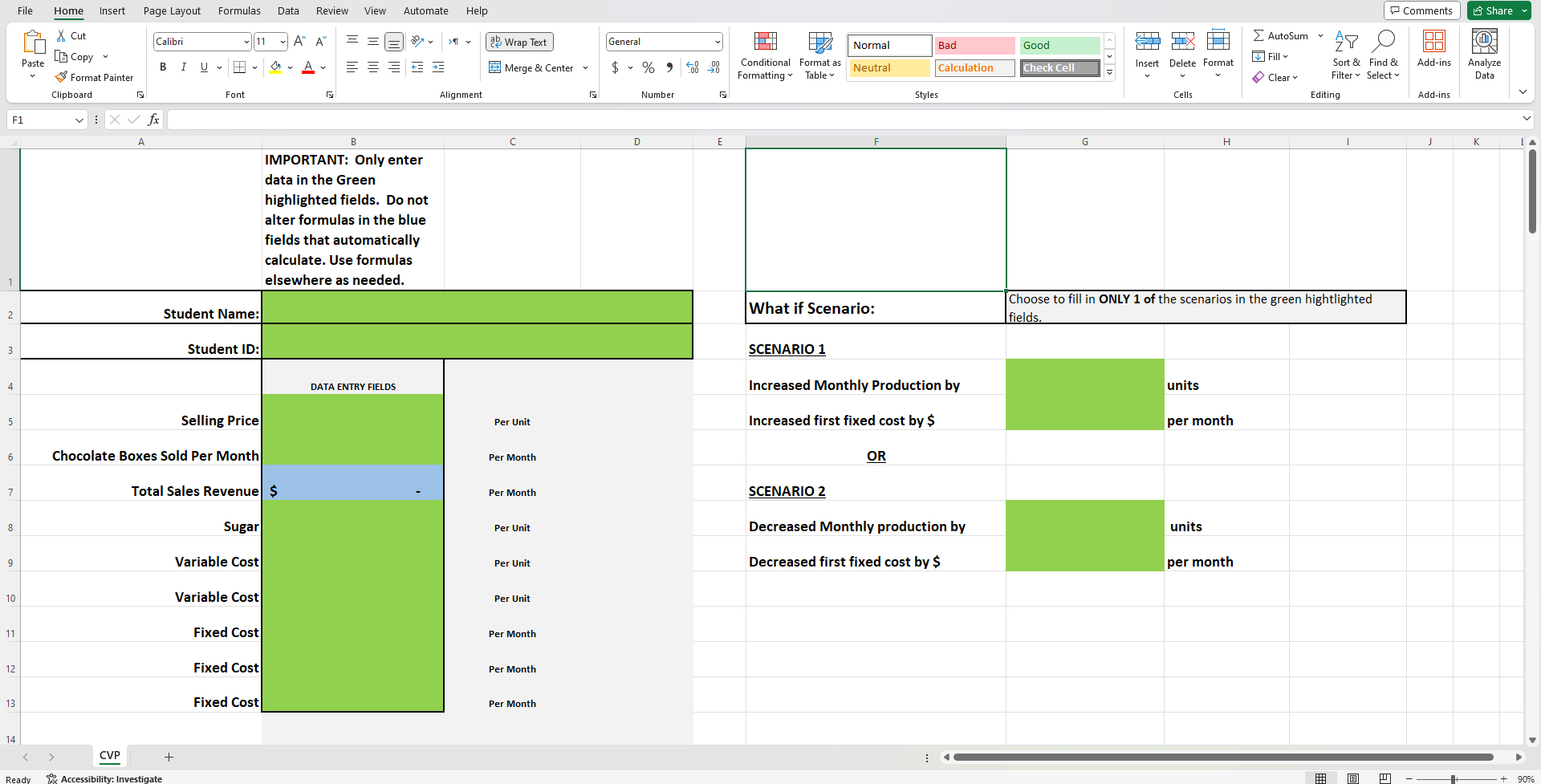
Task: Collapse the ribbon with the chevron
Action: 1523,92
